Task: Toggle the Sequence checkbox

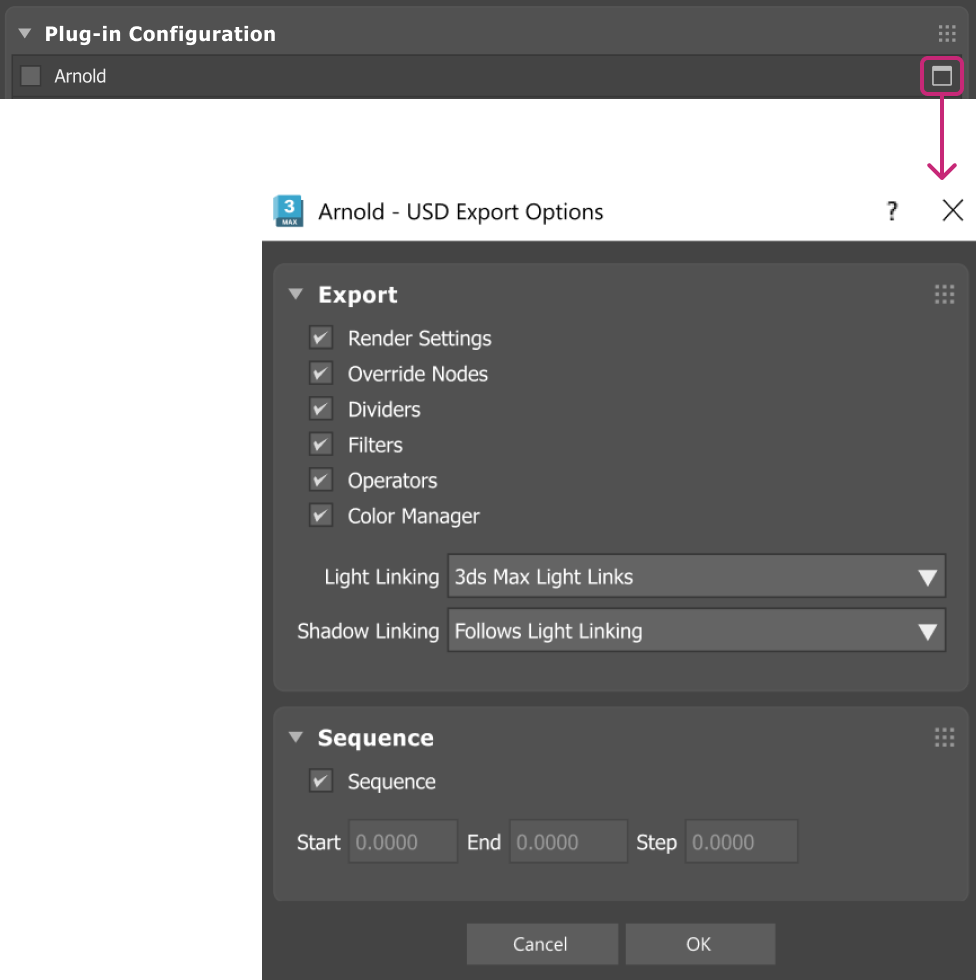Action: (321, 781)
